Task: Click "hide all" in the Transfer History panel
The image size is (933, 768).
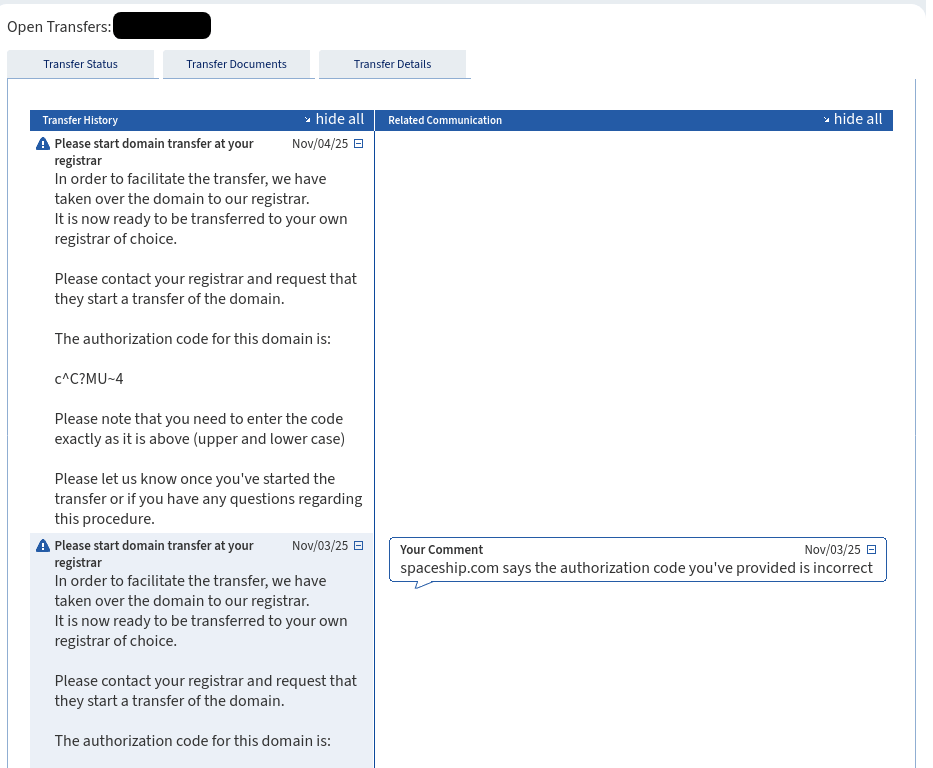Action: 340,118
